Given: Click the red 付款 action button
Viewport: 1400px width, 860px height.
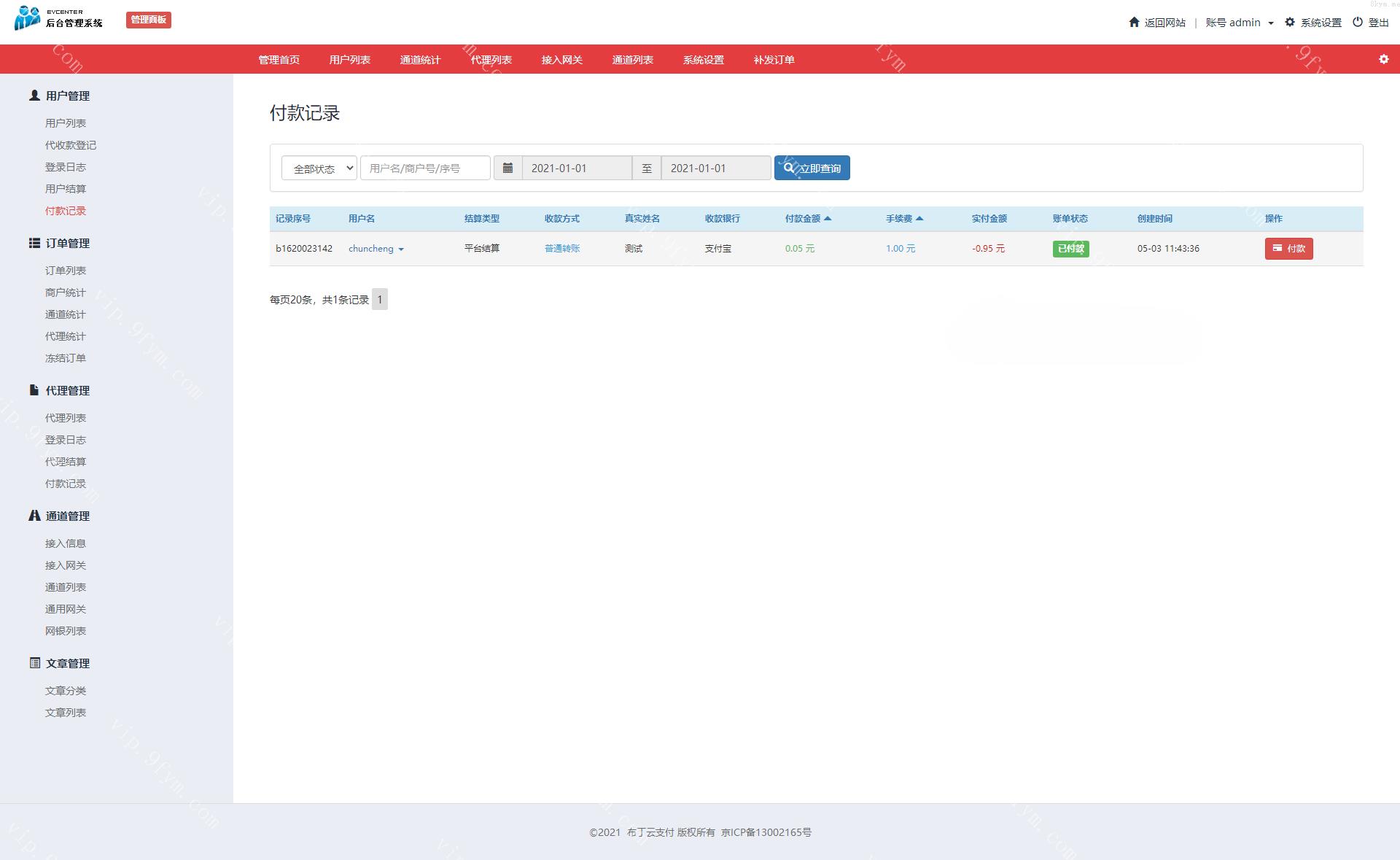Looking at the screenshot, I should pos(1288,249).
